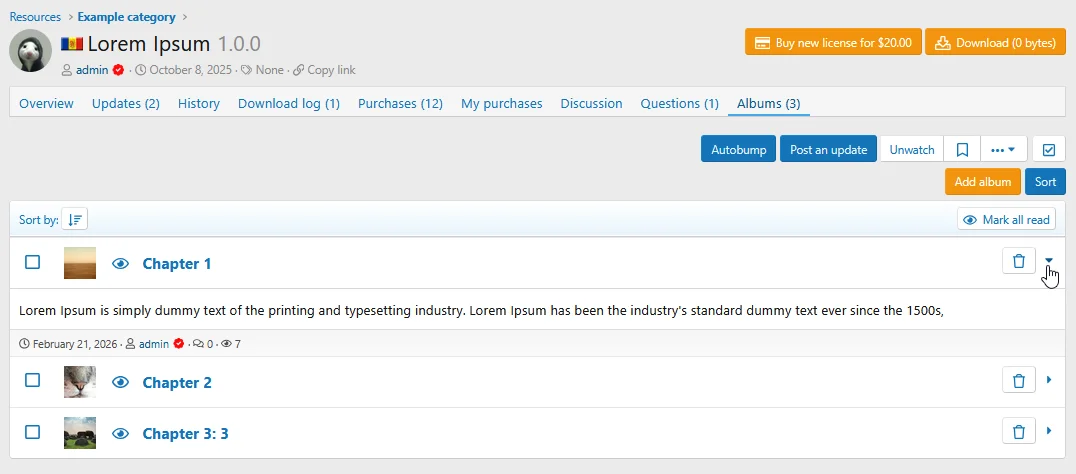Collapse the Chapter 1 album row
The height and width of the screenshot is (474, 1076).
pos(1049,262)
